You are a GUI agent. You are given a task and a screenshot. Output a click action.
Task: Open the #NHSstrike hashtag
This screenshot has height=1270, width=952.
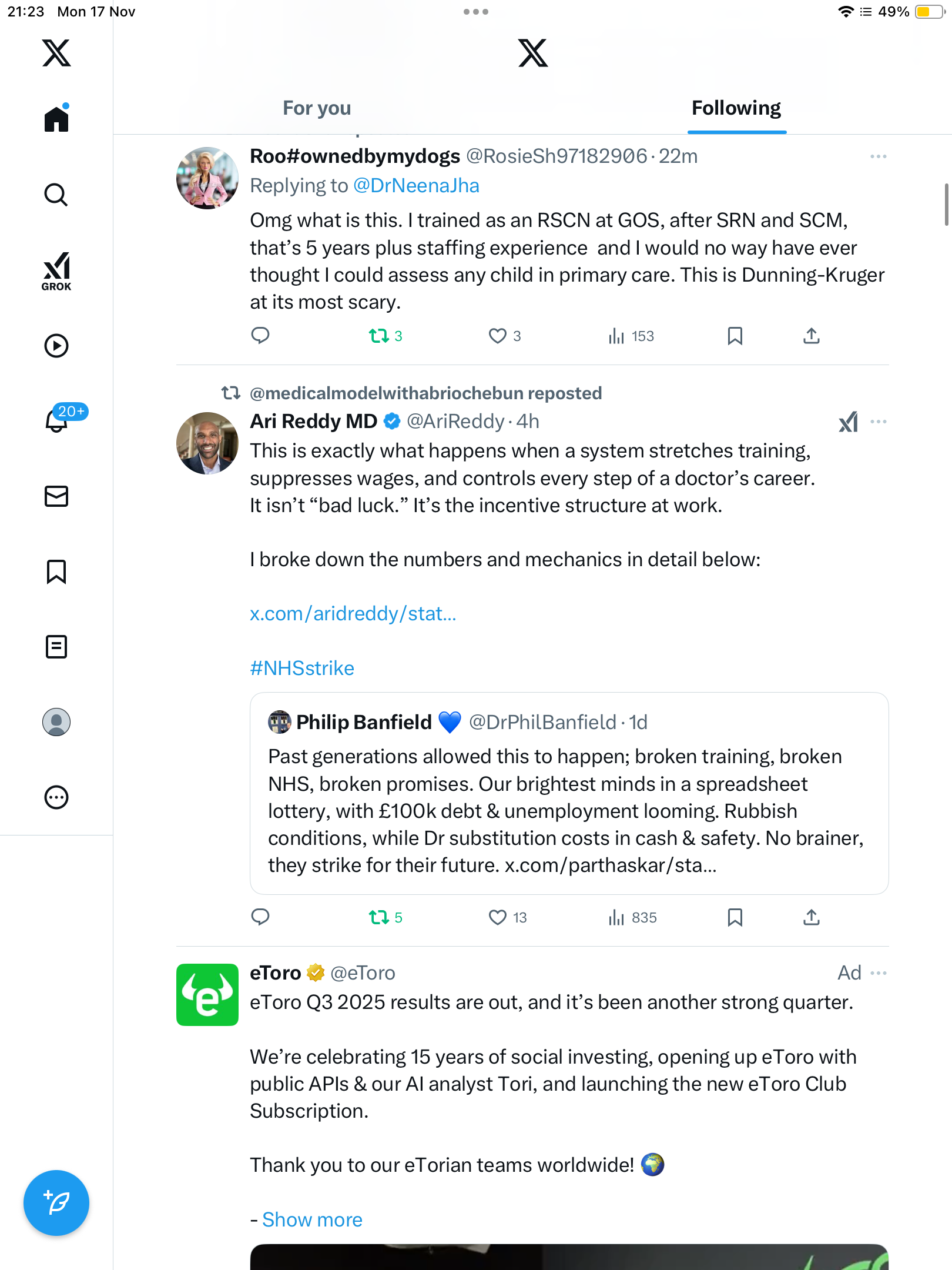302,668
